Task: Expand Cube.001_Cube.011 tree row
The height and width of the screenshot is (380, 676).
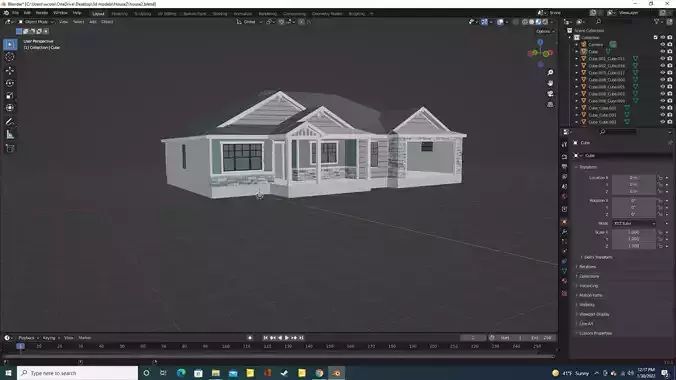Action: click(576, 59)
